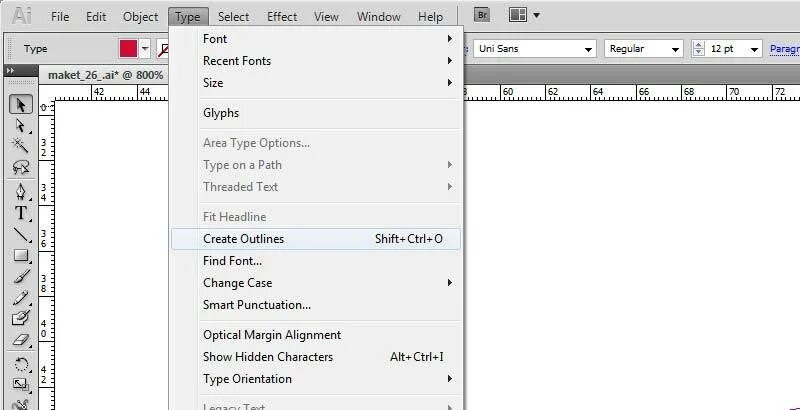Select the black arrow Selection tool
800x410 pixels.
[x=20, y=104]
